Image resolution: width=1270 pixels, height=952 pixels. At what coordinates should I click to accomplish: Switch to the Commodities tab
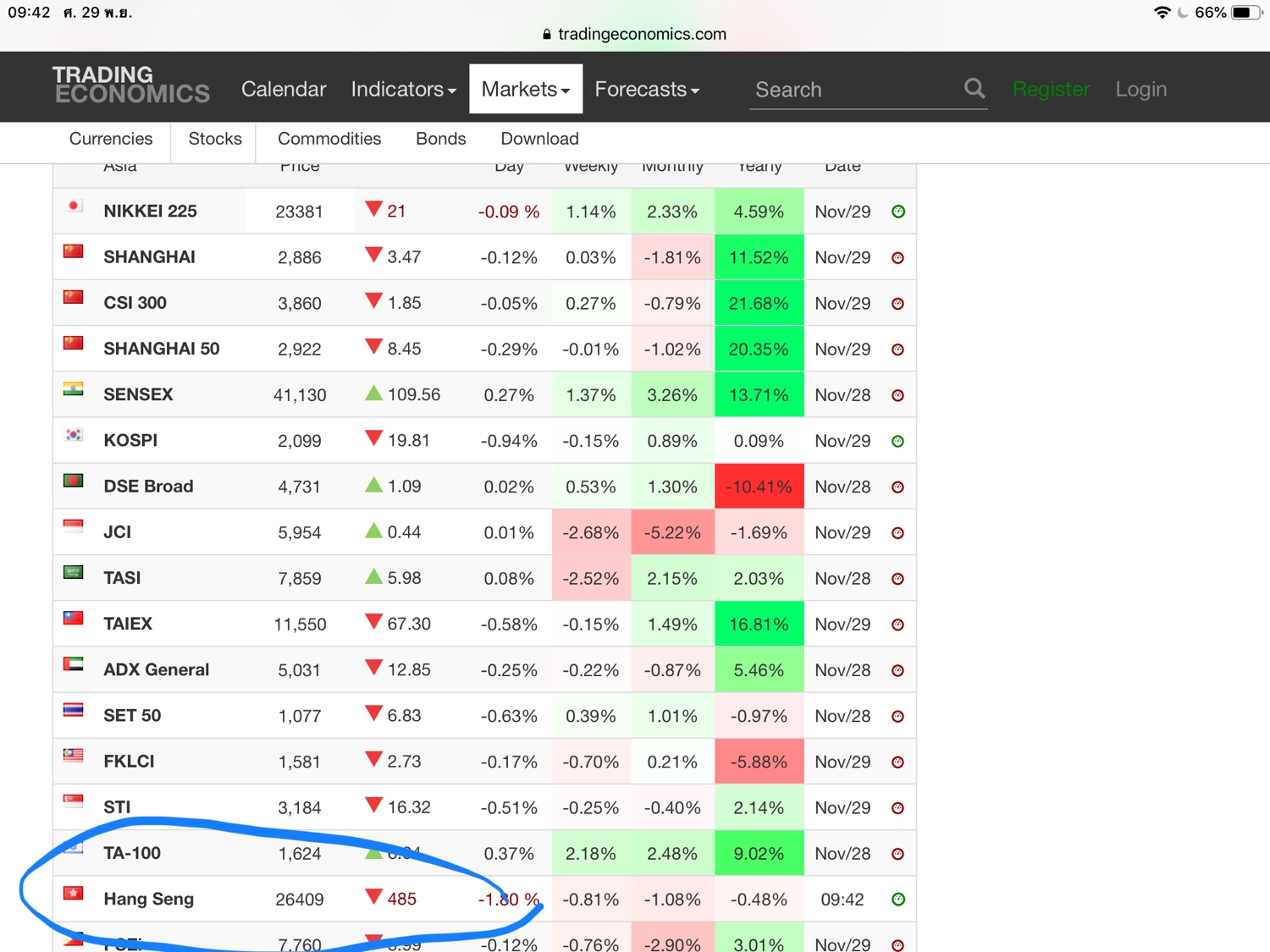(x=329, y=139)
